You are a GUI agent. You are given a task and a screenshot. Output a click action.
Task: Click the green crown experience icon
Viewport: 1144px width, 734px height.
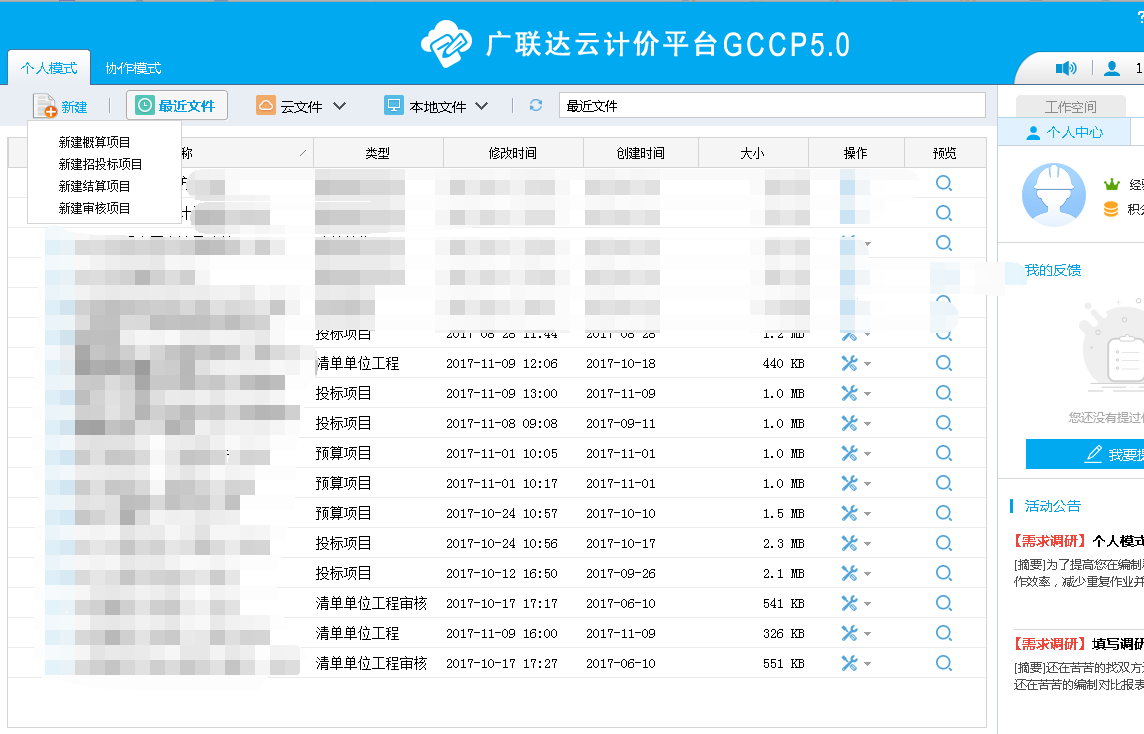[1111, 185]
